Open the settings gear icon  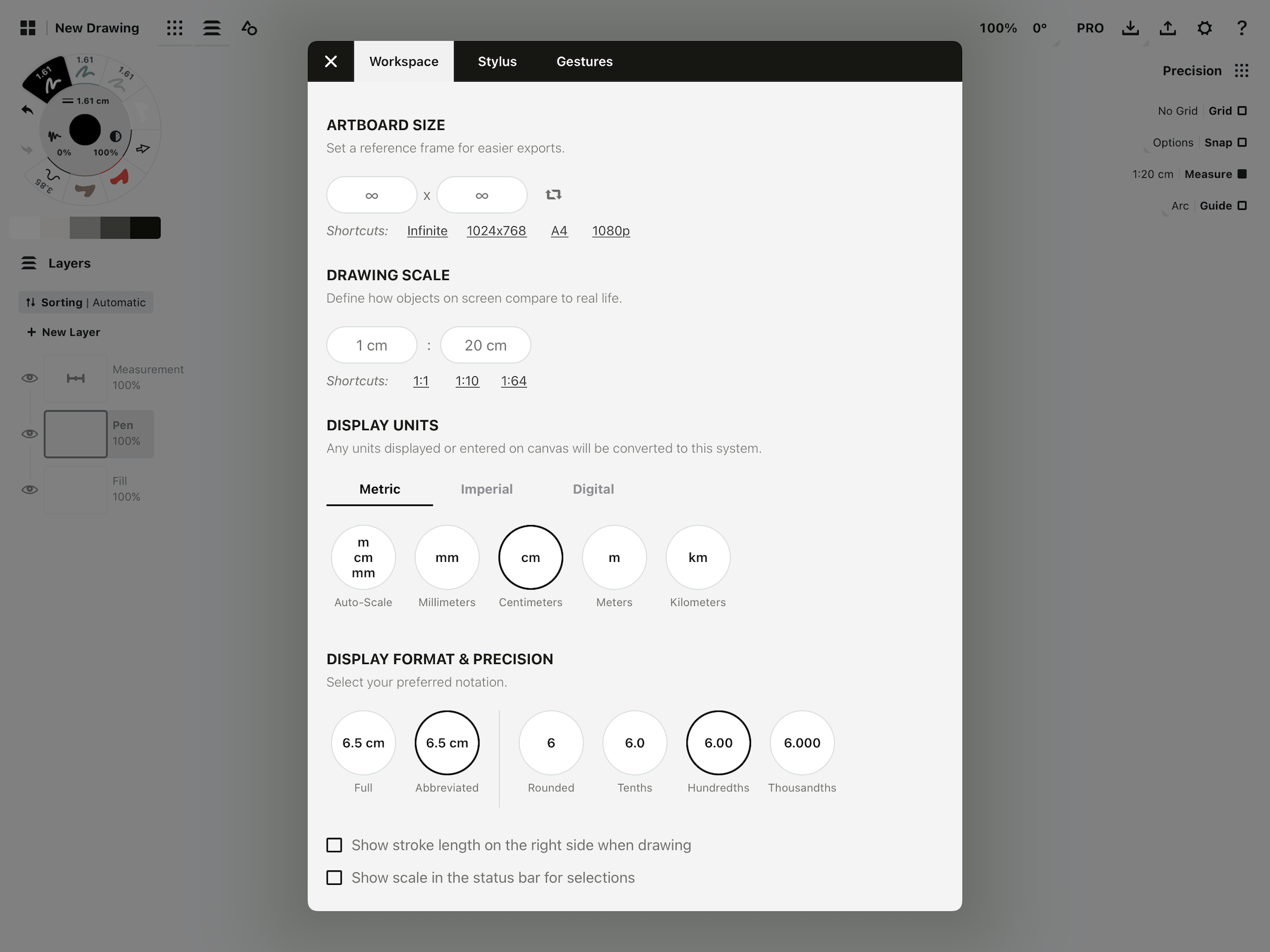tap(1204, 26)
